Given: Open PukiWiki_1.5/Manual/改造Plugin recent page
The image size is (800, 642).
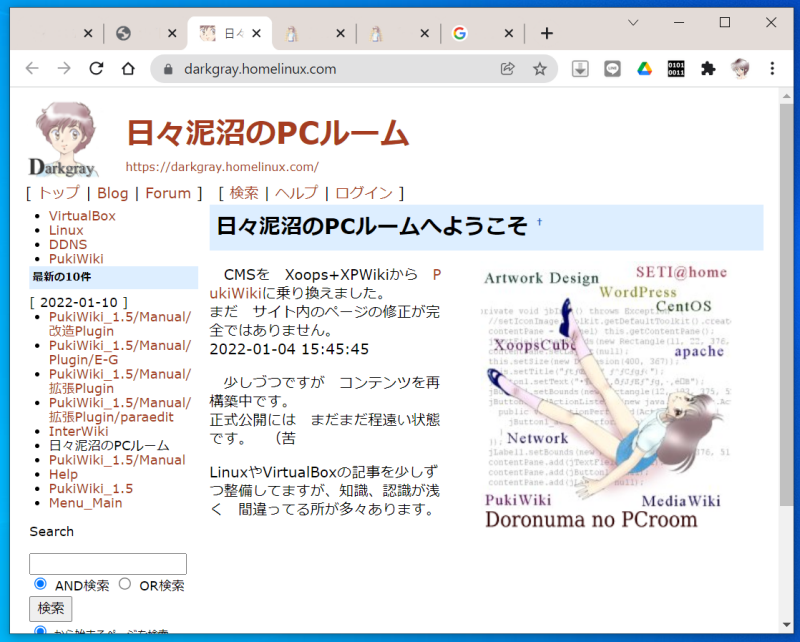Looking at the screenshot, I should (x=120, y=324).
